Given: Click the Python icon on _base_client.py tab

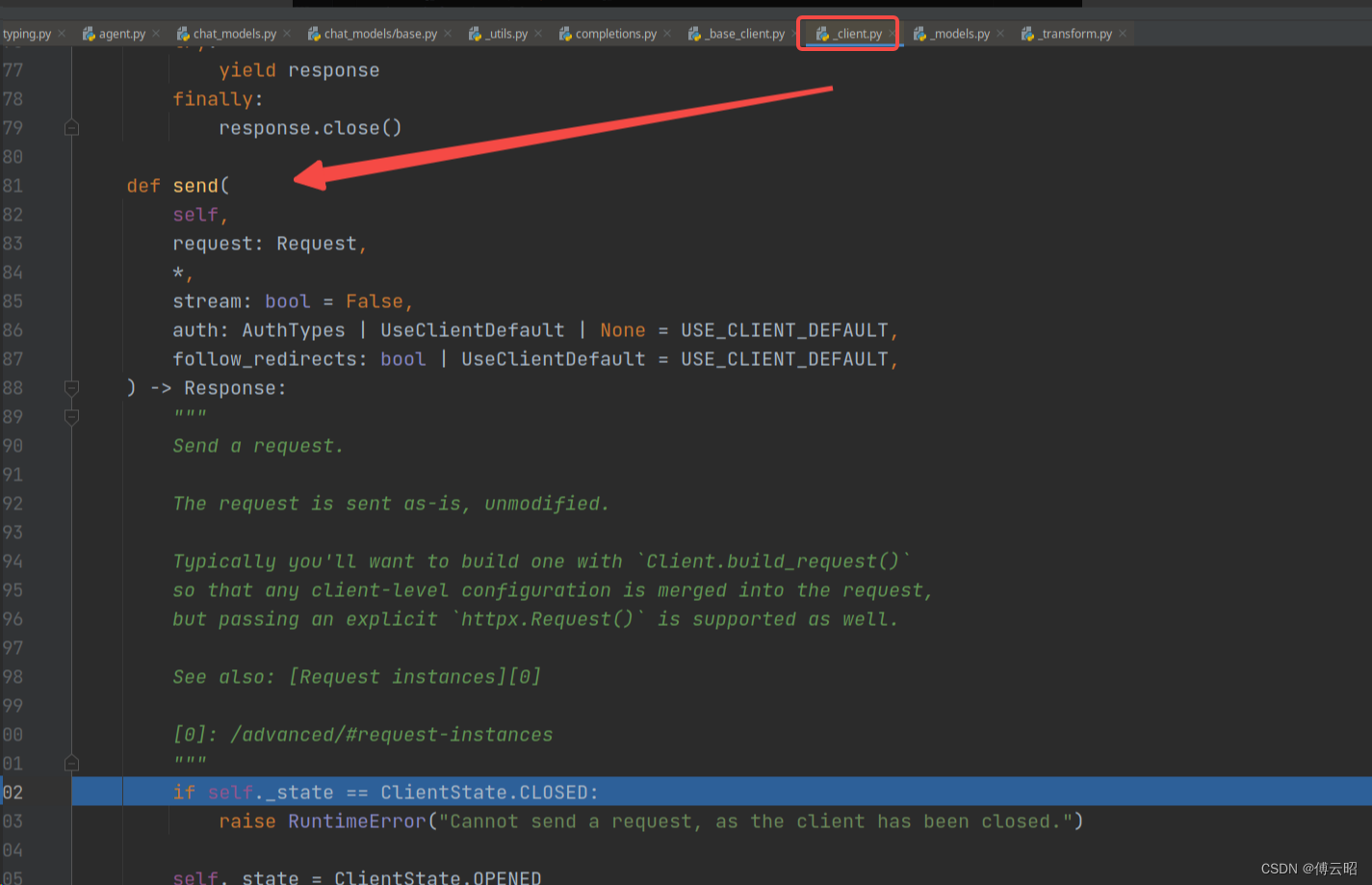Looking at the screenshot, I should click(694, 34).
